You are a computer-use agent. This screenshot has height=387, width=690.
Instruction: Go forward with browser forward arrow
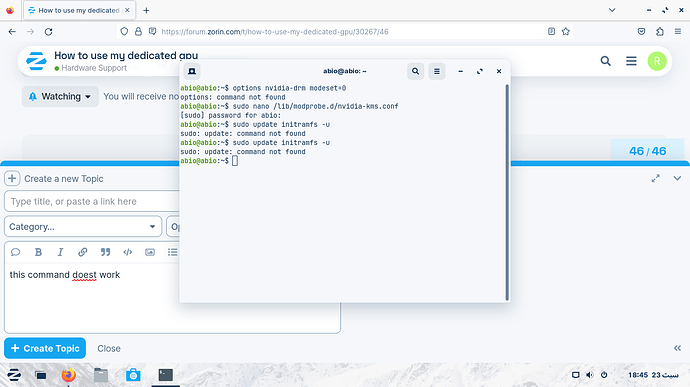click(30, 32)
